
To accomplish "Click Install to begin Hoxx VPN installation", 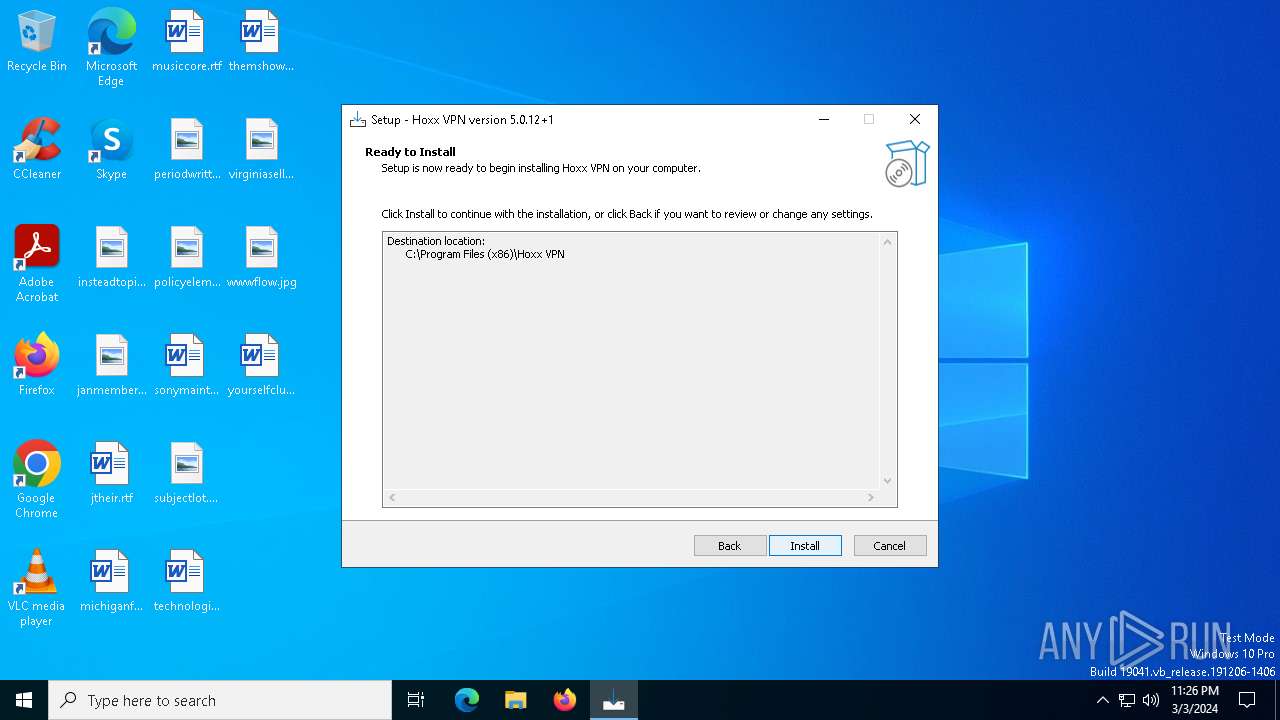I will tap(805, 546).
